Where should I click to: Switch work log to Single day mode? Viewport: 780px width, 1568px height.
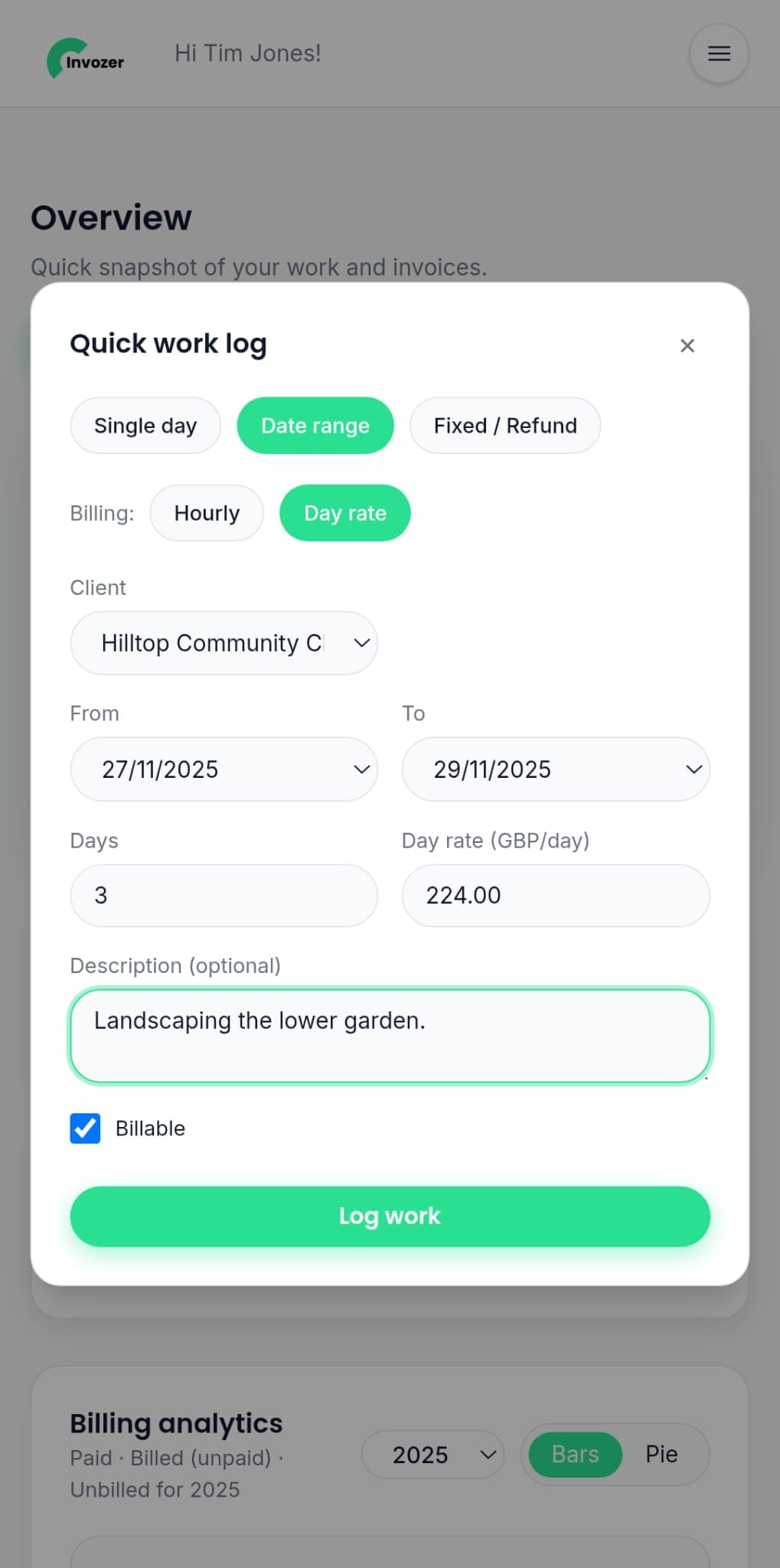coord(145,426)
